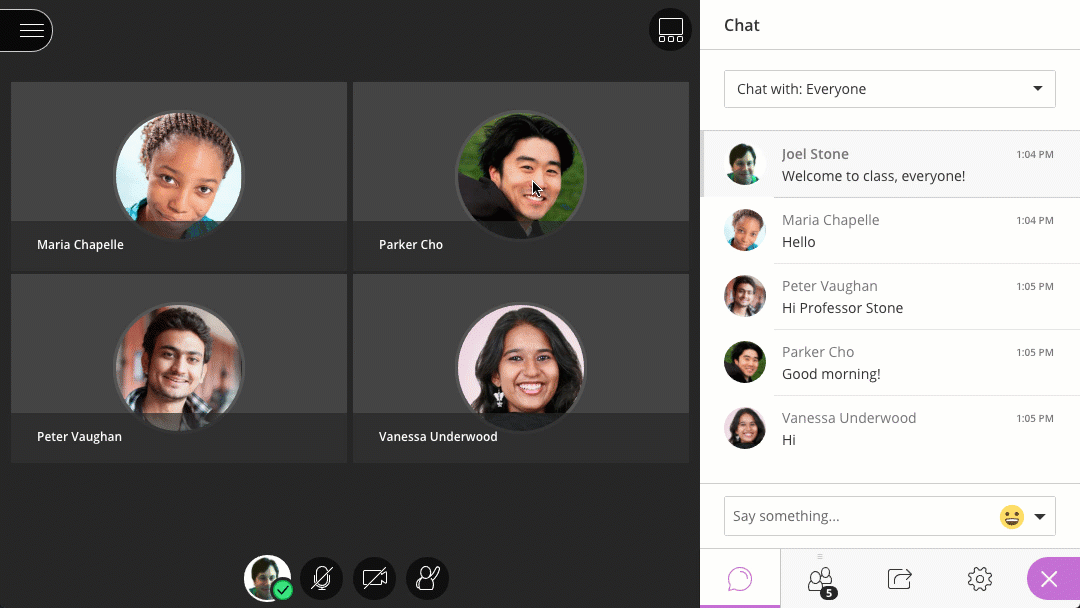The height and width of the screenshot is (608, 1080).
Task: Click the Chat panel heading
Action: click(x=742, y=25)
